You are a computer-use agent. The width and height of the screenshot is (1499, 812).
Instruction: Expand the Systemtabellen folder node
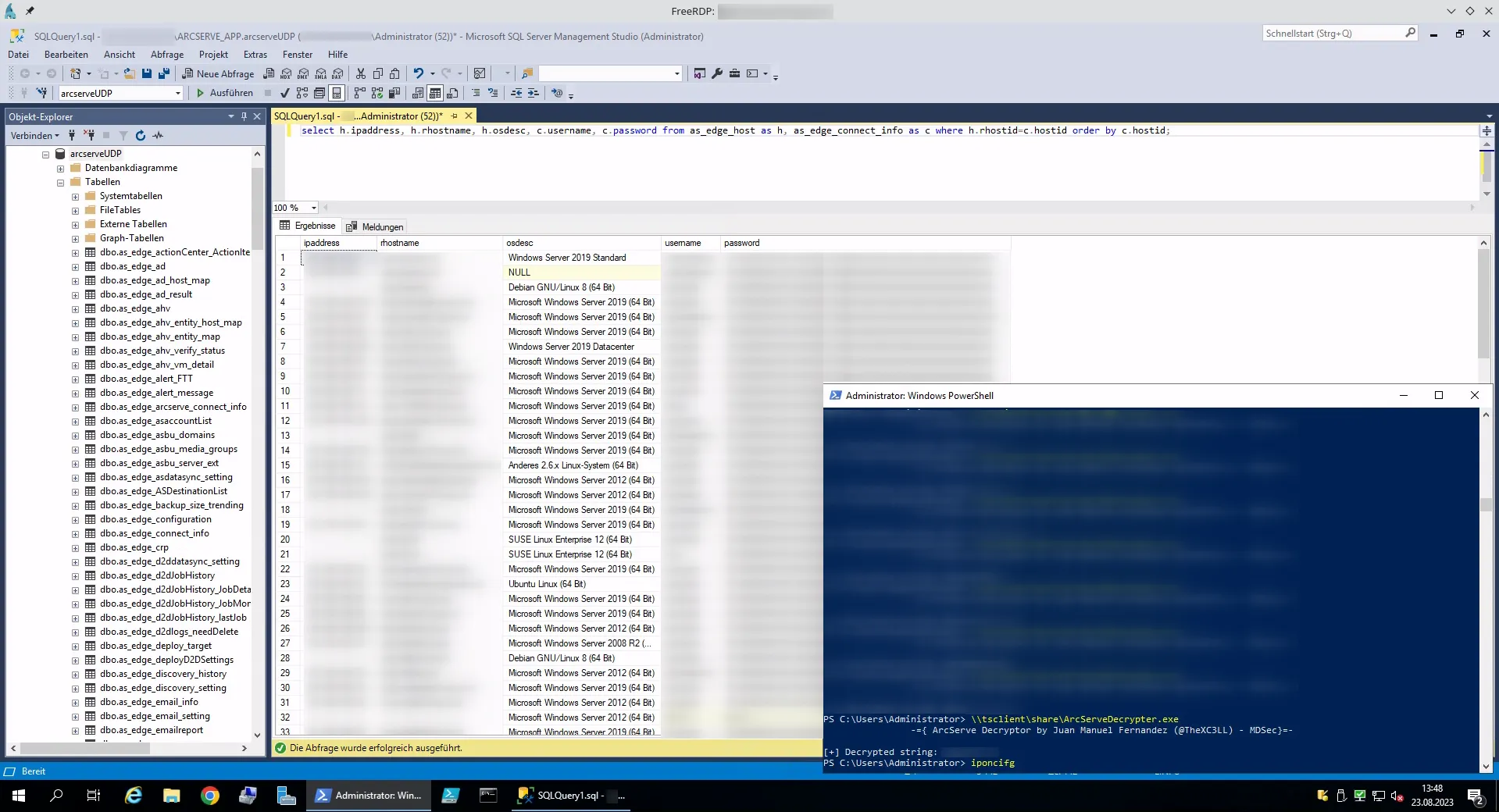click(75, 196)
